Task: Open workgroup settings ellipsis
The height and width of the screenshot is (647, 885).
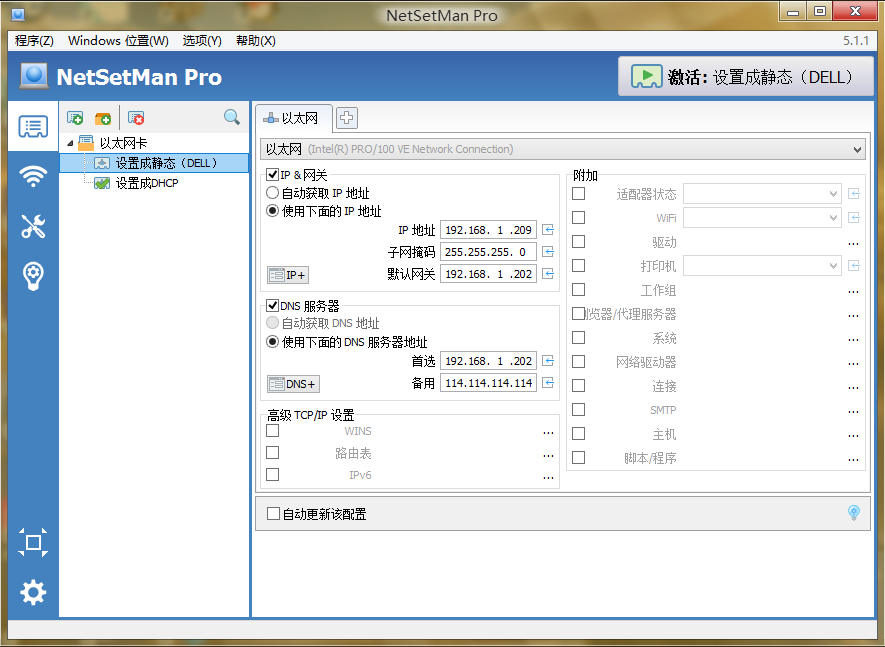Action: pyautogui.click(x=853, y=292)
